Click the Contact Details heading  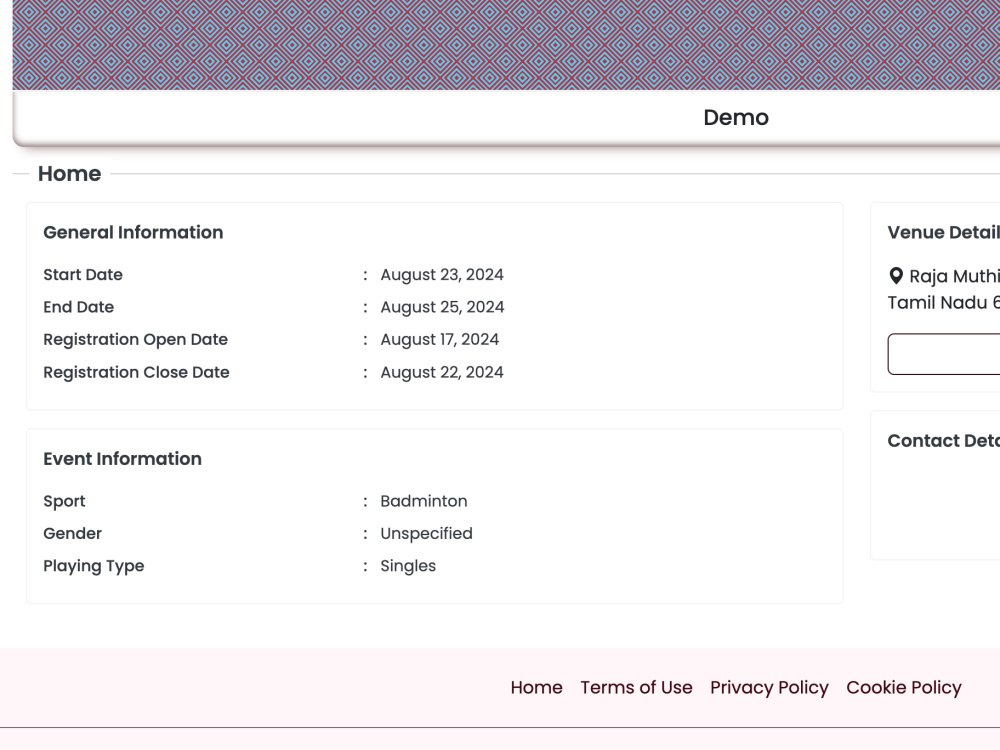[x=944, y=441]
